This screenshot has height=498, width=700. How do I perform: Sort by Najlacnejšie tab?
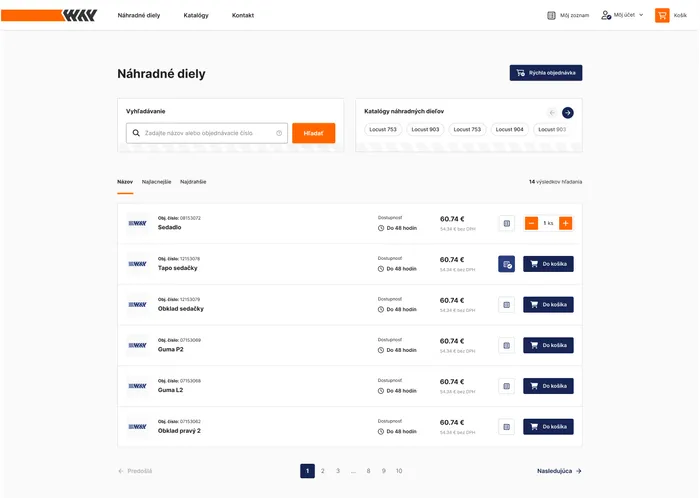pos(156,182)
